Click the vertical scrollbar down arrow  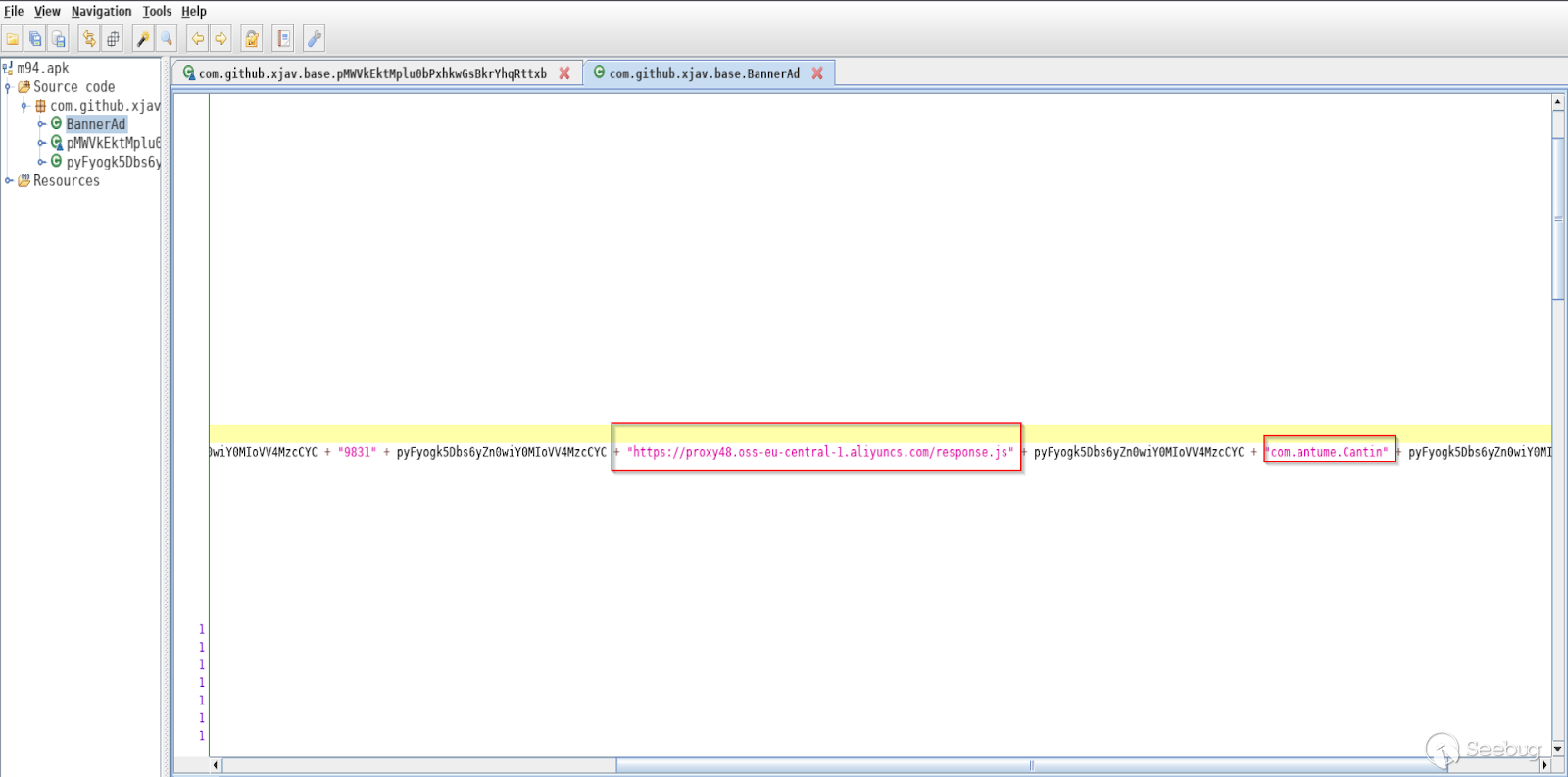pos(1558,750)
